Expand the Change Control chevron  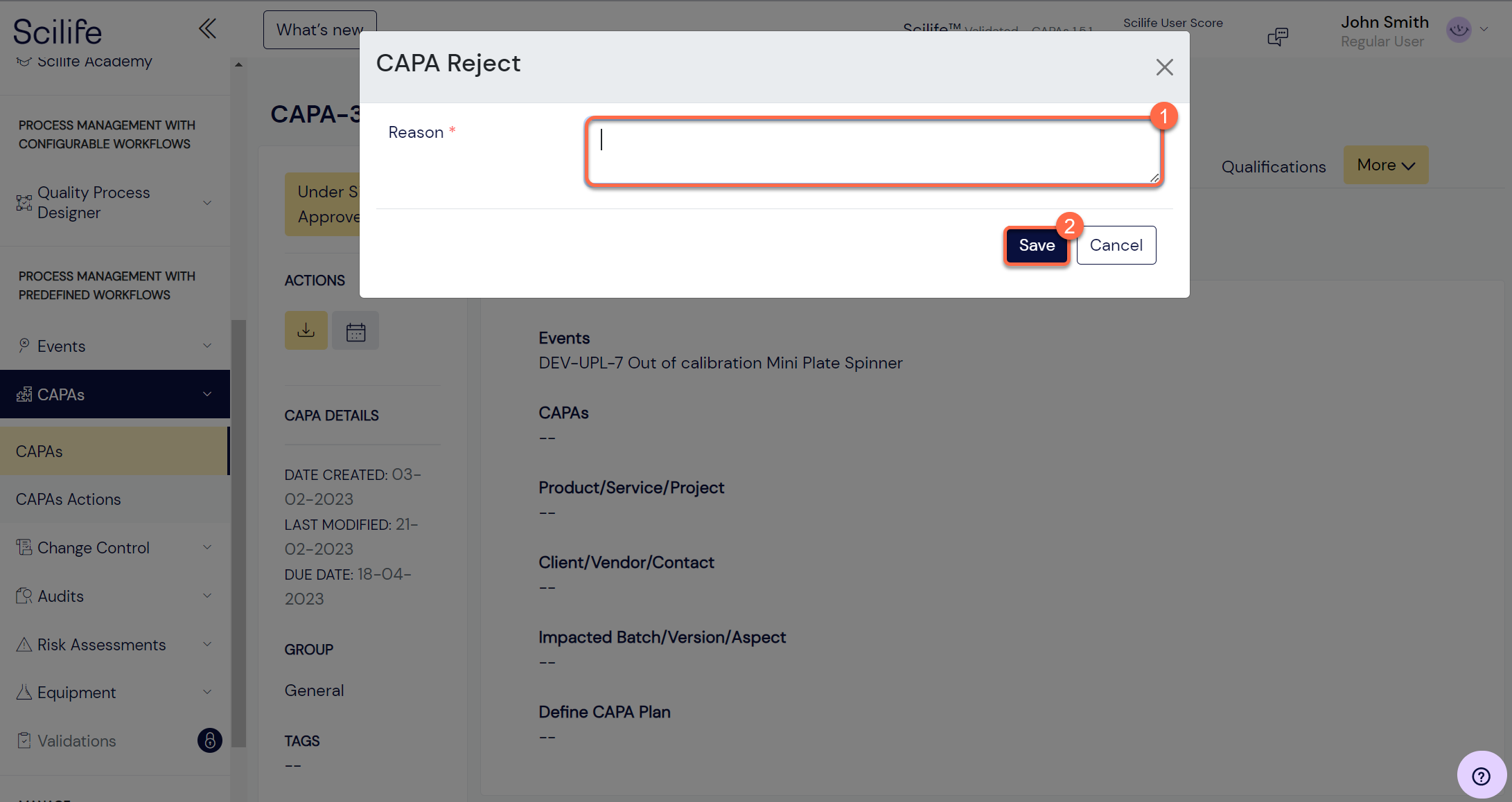coord(207,547)
